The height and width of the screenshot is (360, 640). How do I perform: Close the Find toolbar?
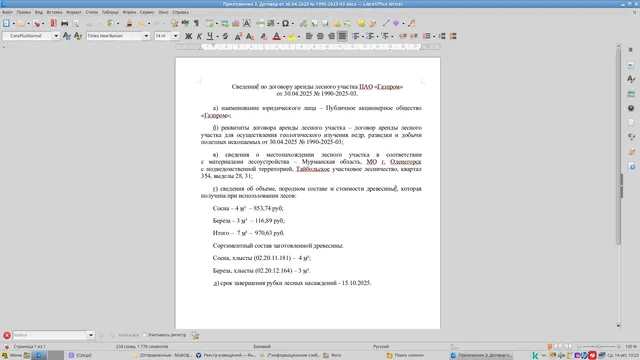coord(7,335)
